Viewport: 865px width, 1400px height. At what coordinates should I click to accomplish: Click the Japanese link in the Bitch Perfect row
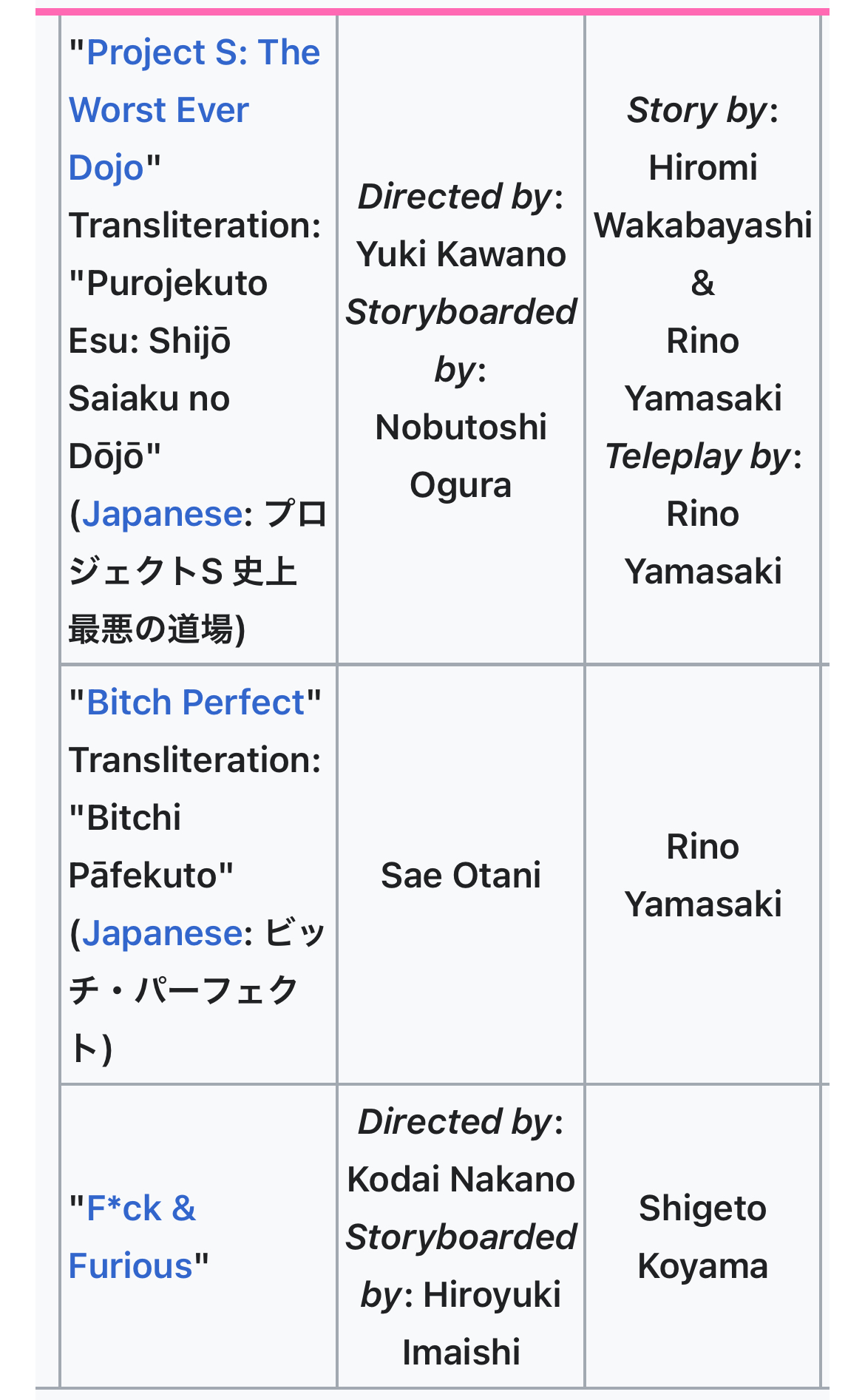pyautogui.click(x=163, y=933)
